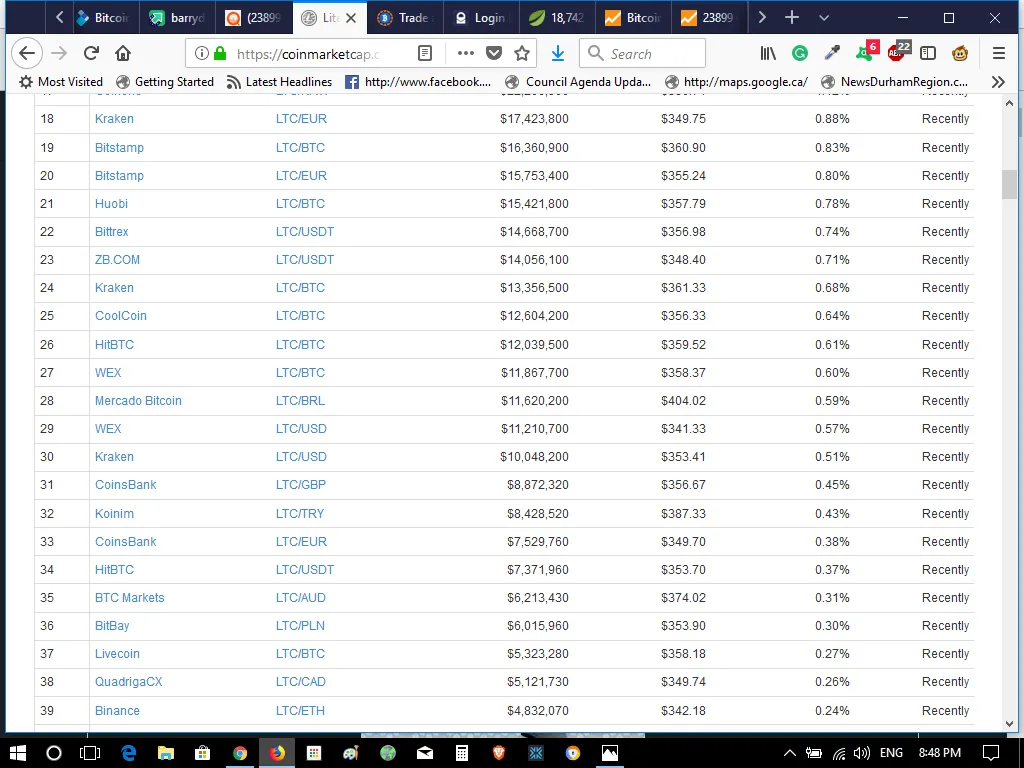Click the Grammarly extension icon

tap(800, 53)
